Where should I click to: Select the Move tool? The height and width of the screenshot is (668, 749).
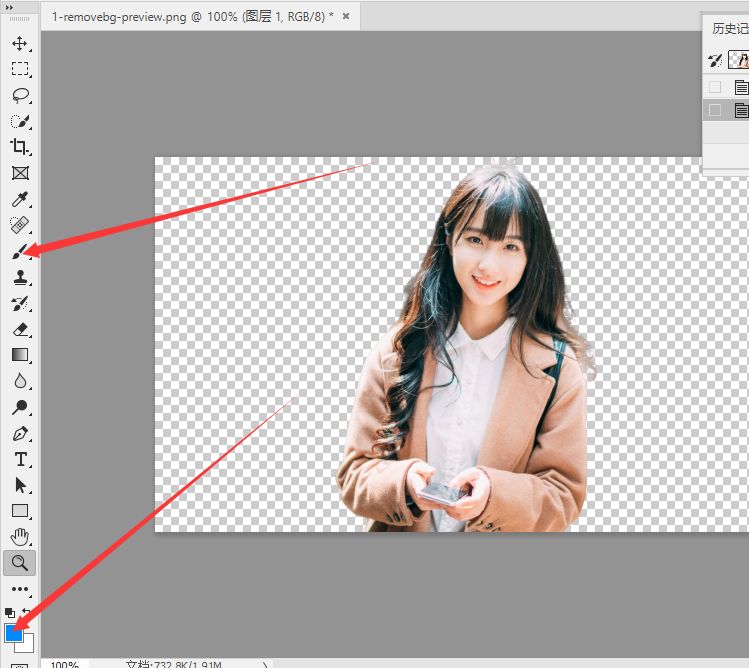(x=19, y=44)
